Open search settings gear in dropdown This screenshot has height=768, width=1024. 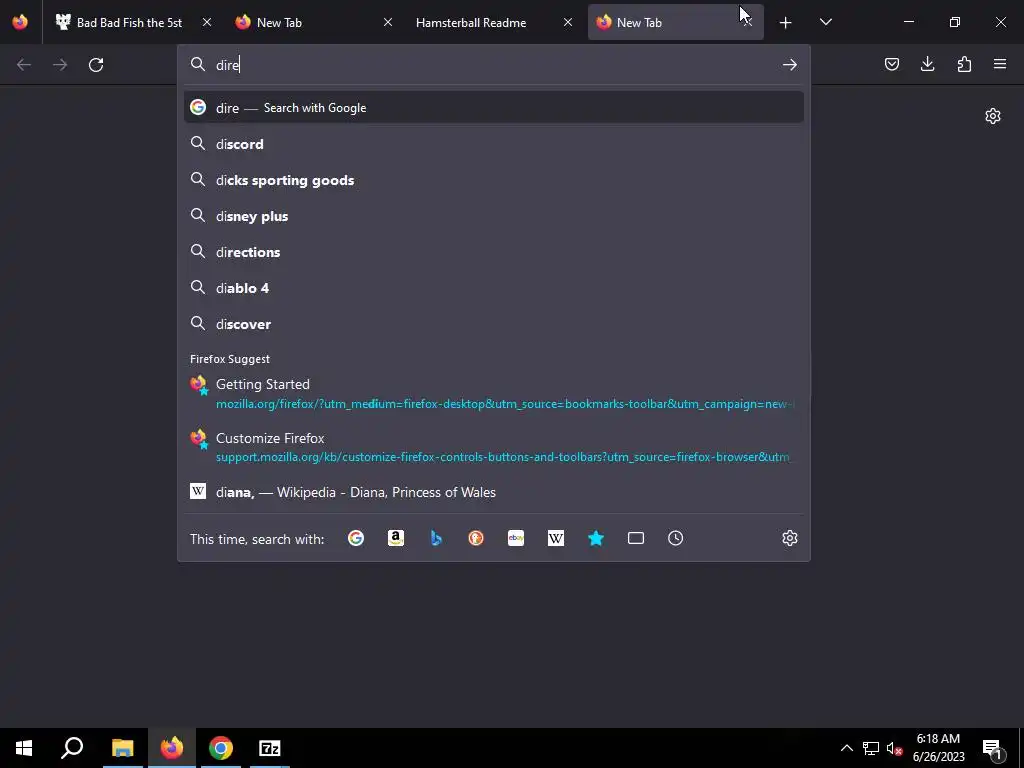click(x=790, y=538)
